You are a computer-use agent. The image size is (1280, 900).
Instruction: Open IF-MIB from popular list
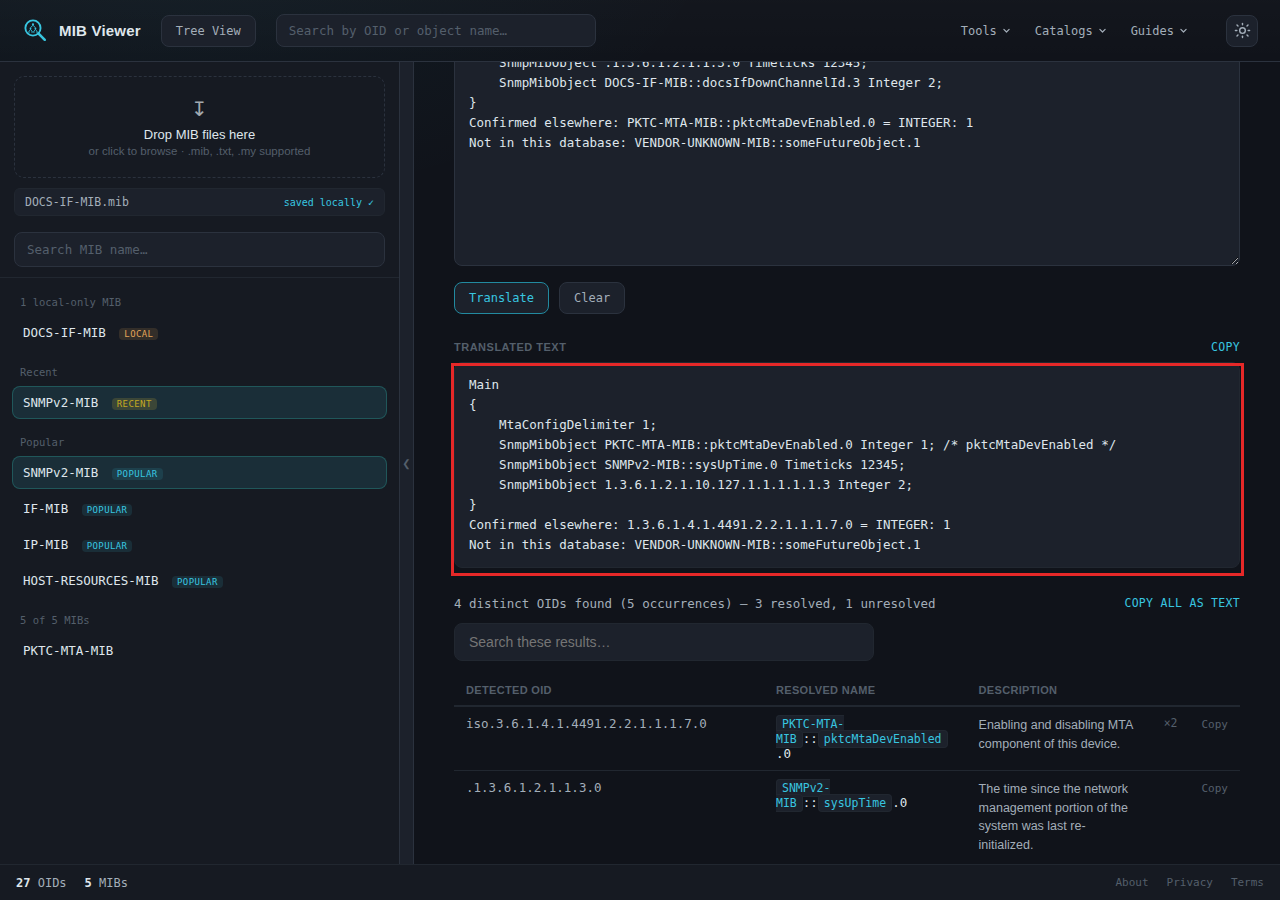tap(199, 509)
